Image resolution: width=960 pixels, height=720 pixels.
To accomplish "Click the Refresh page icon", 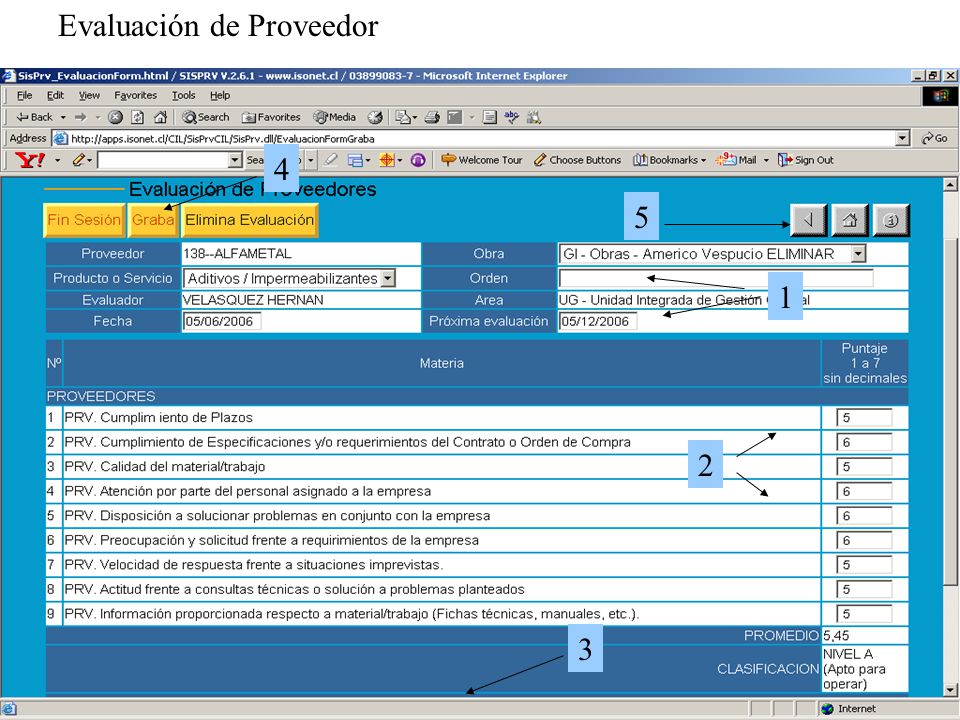I will (138, 117).
